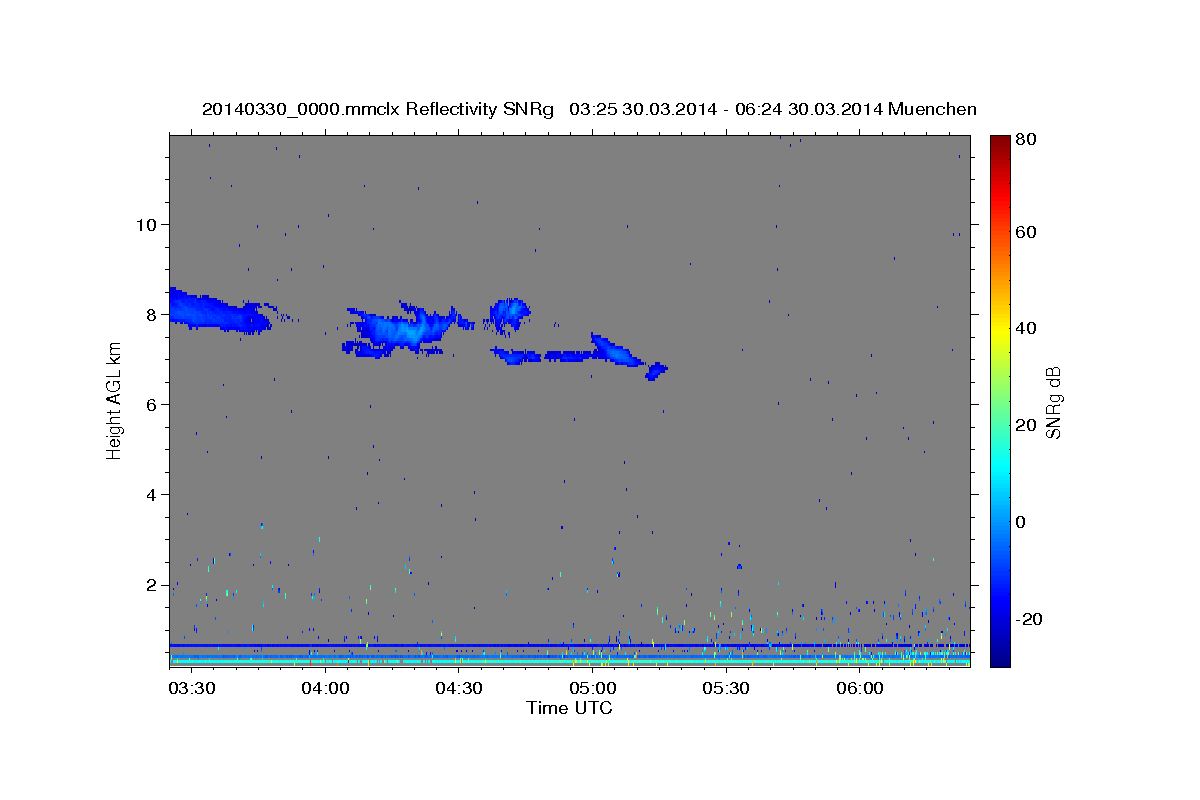Click the 'SNRg dB' colorbar label
This screenshot has width=1200, height=800.
click(x=1053, y=402)
